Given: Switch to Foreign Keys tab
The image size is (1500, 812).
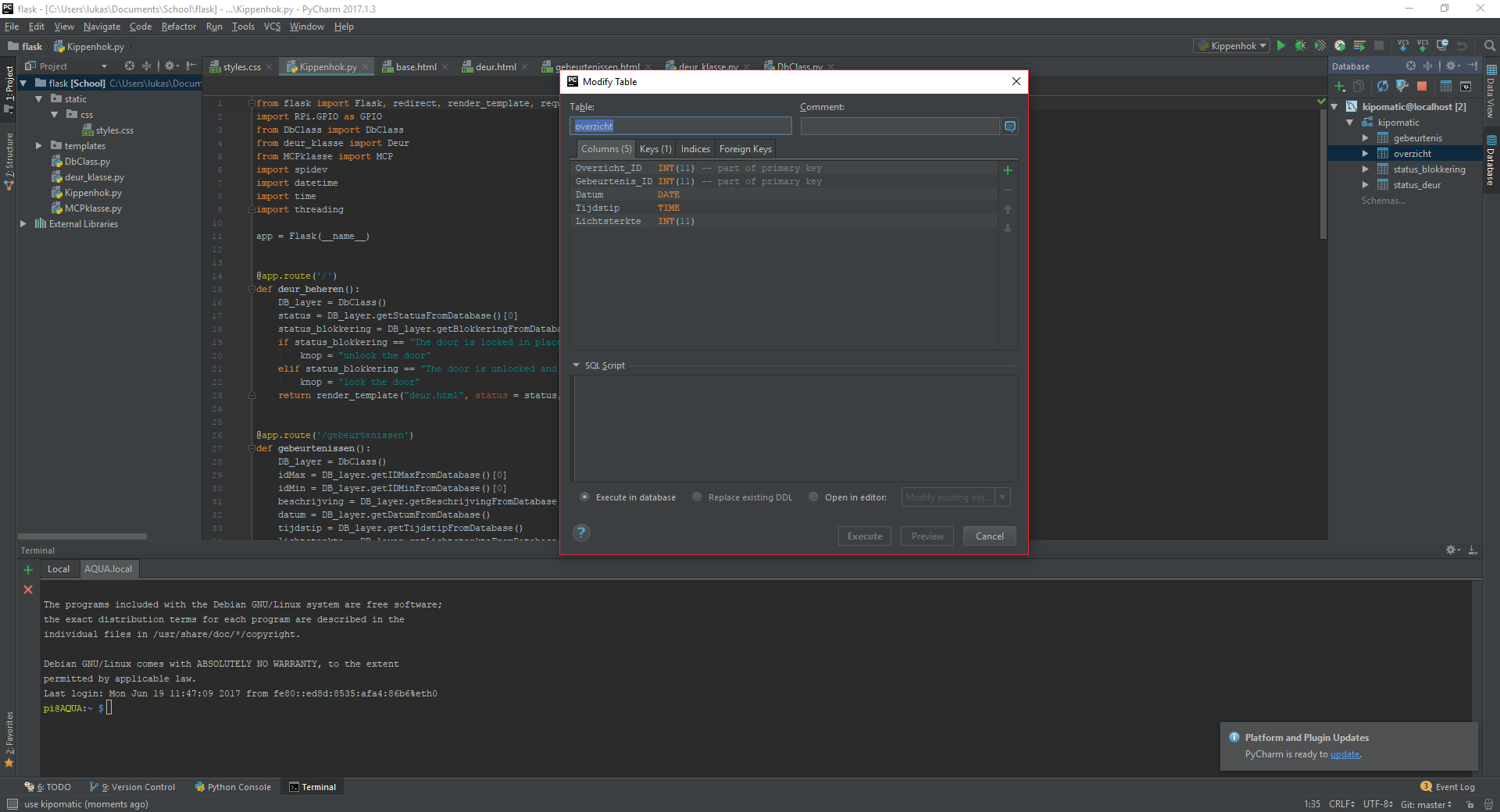Looking at the screenshot, I should click(x=745, y=149).
